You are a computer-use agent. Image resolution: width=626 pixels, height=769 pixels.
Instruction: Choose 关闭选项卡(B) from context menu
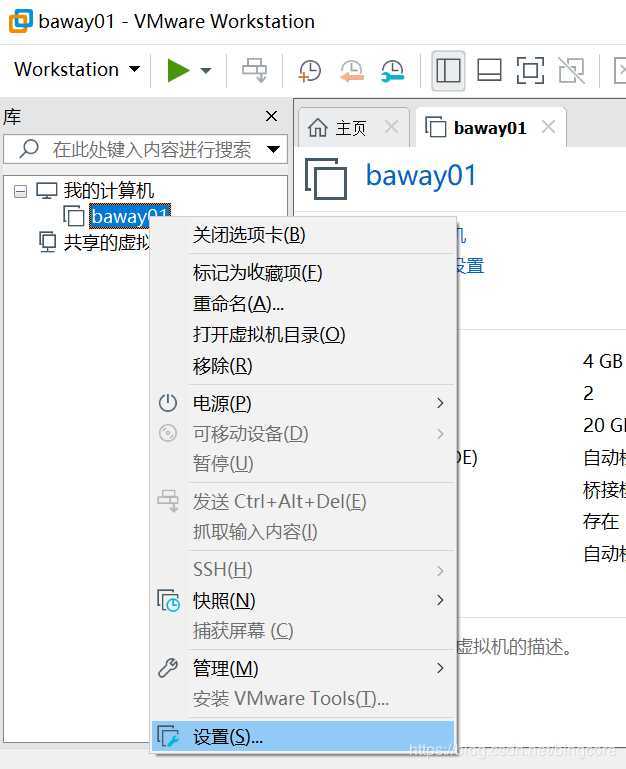pos(303,234)
